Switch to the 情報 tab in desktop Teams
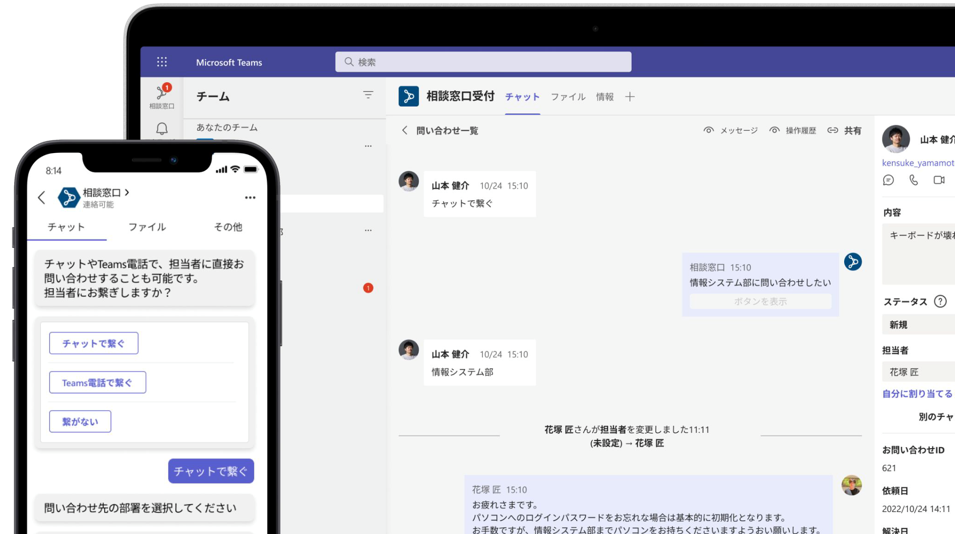Image resolution: width=965 pixels, height=548 pixels. pyautogui.click(x=605, y=97)
